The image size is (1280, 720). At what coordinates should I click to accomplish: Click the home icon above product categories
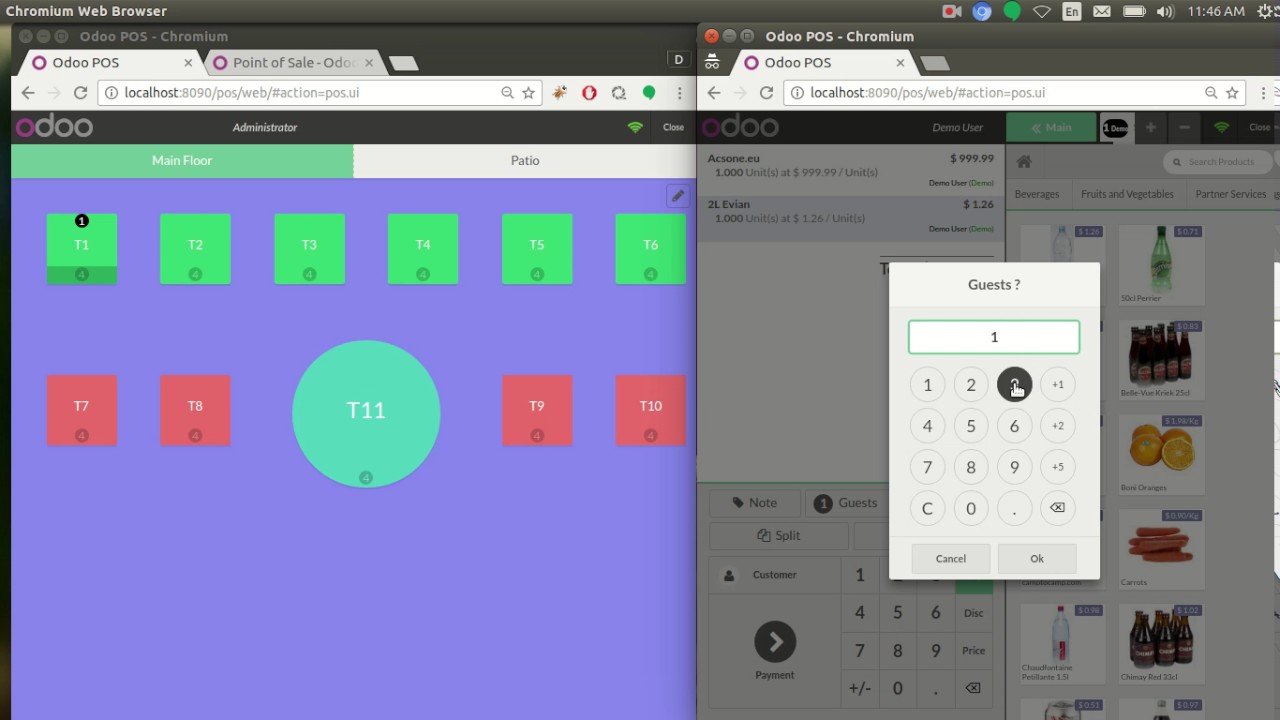click(x=1024, y=161)
